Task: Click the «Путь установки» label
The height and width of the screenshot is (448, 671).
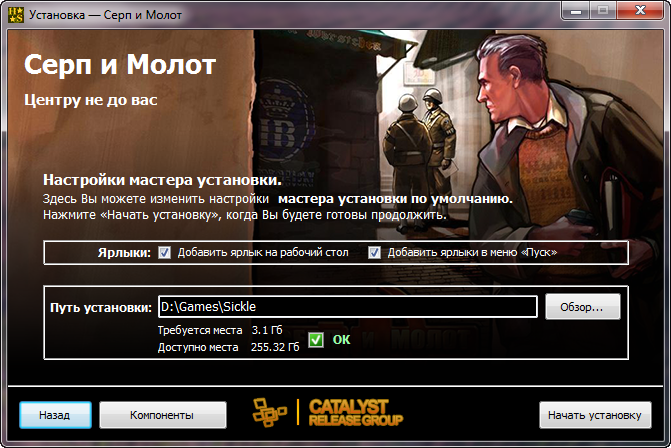Action: (101, 308)
